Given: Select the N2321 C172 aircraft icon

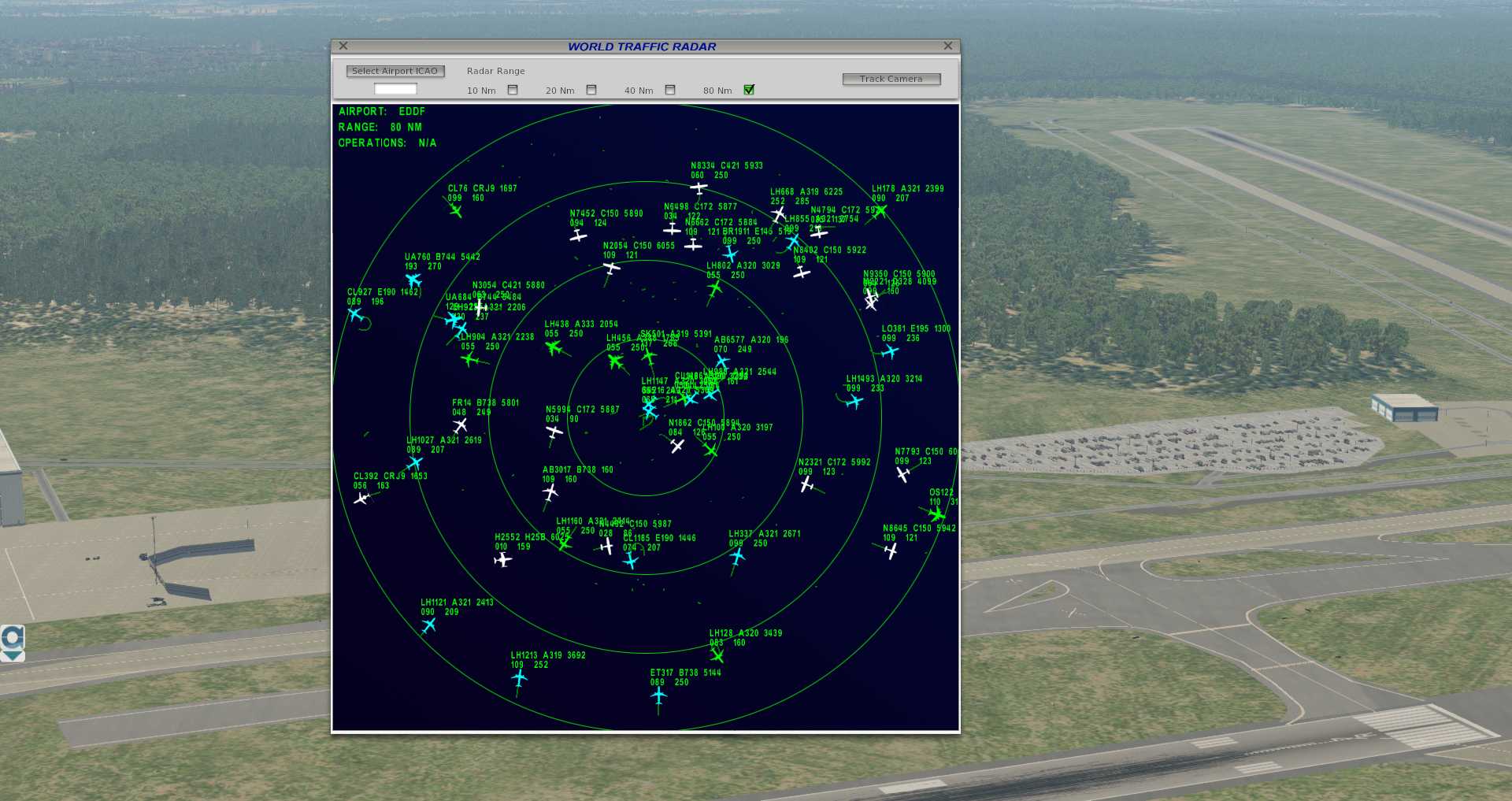Looking at the screenshot, I should [x=806, y=484].
